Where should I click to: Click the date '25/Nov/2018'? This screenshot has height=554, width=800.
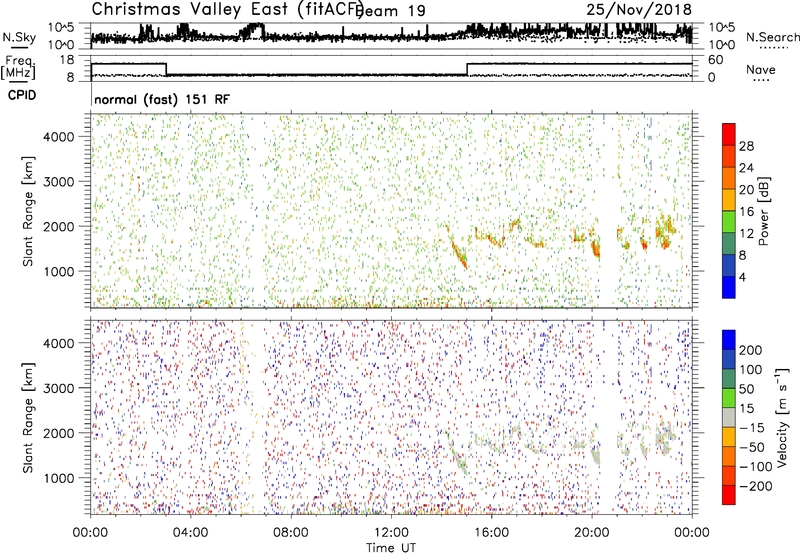639,9
